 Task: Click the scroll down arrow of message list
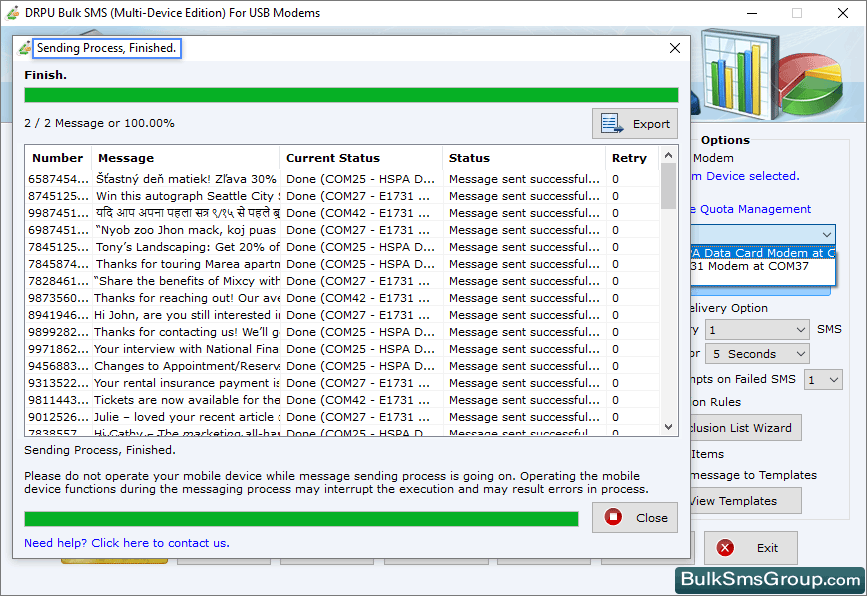(x=668, y=427)
